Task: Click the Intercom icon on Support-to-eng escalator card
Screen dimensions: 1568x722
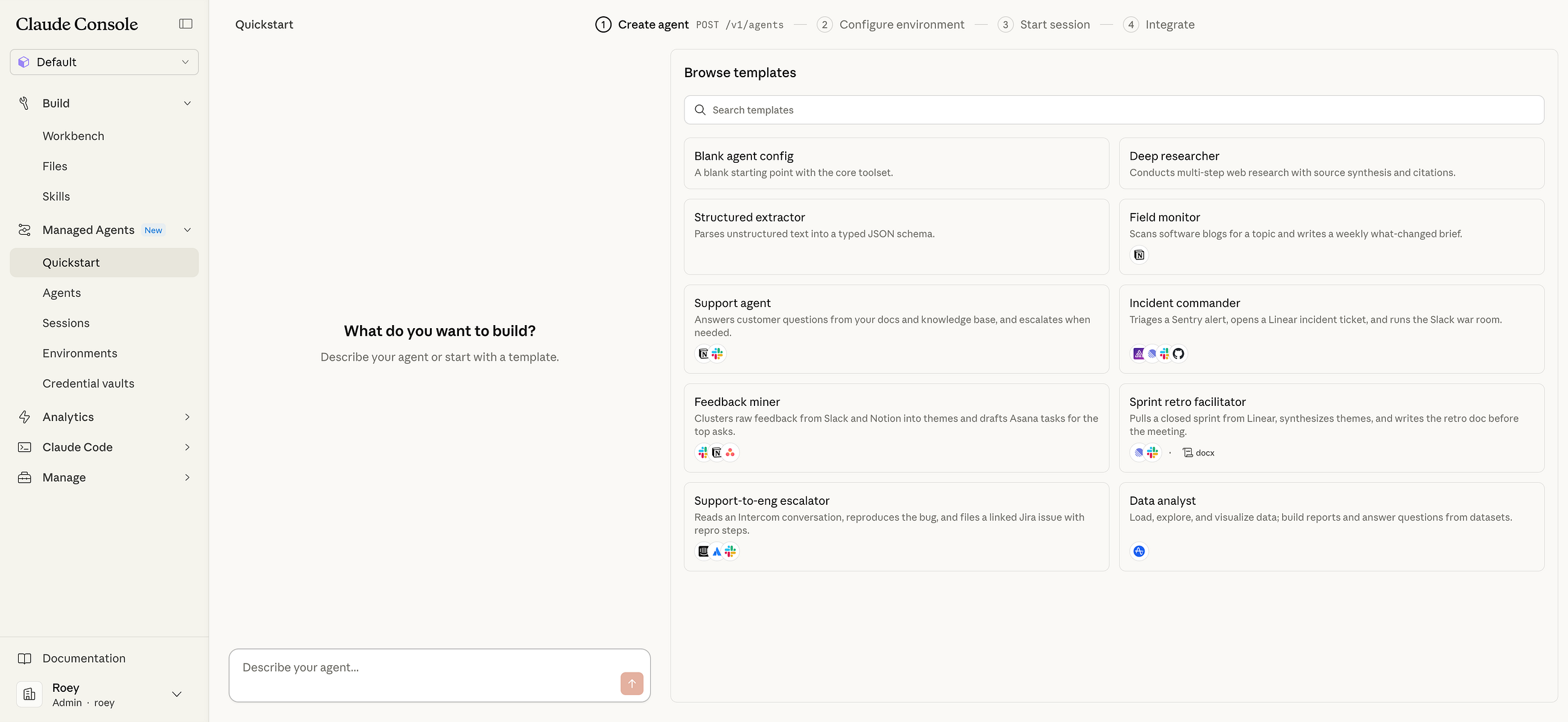Action: (x=703, y=551)
